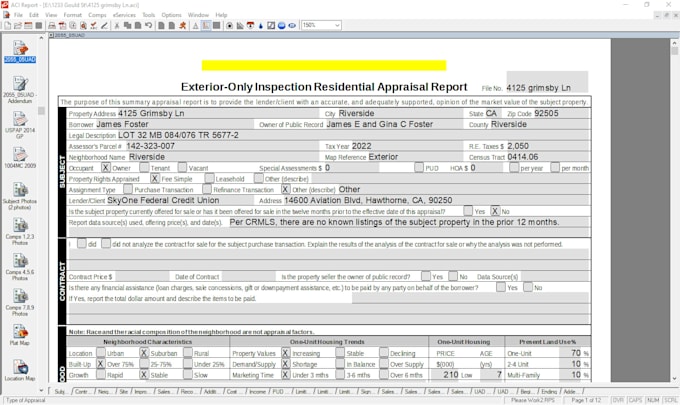Click the Census Tract 0414.06 value
Image resolution: width=680 pixels, height=405 pixels.
tap(523, 157)
